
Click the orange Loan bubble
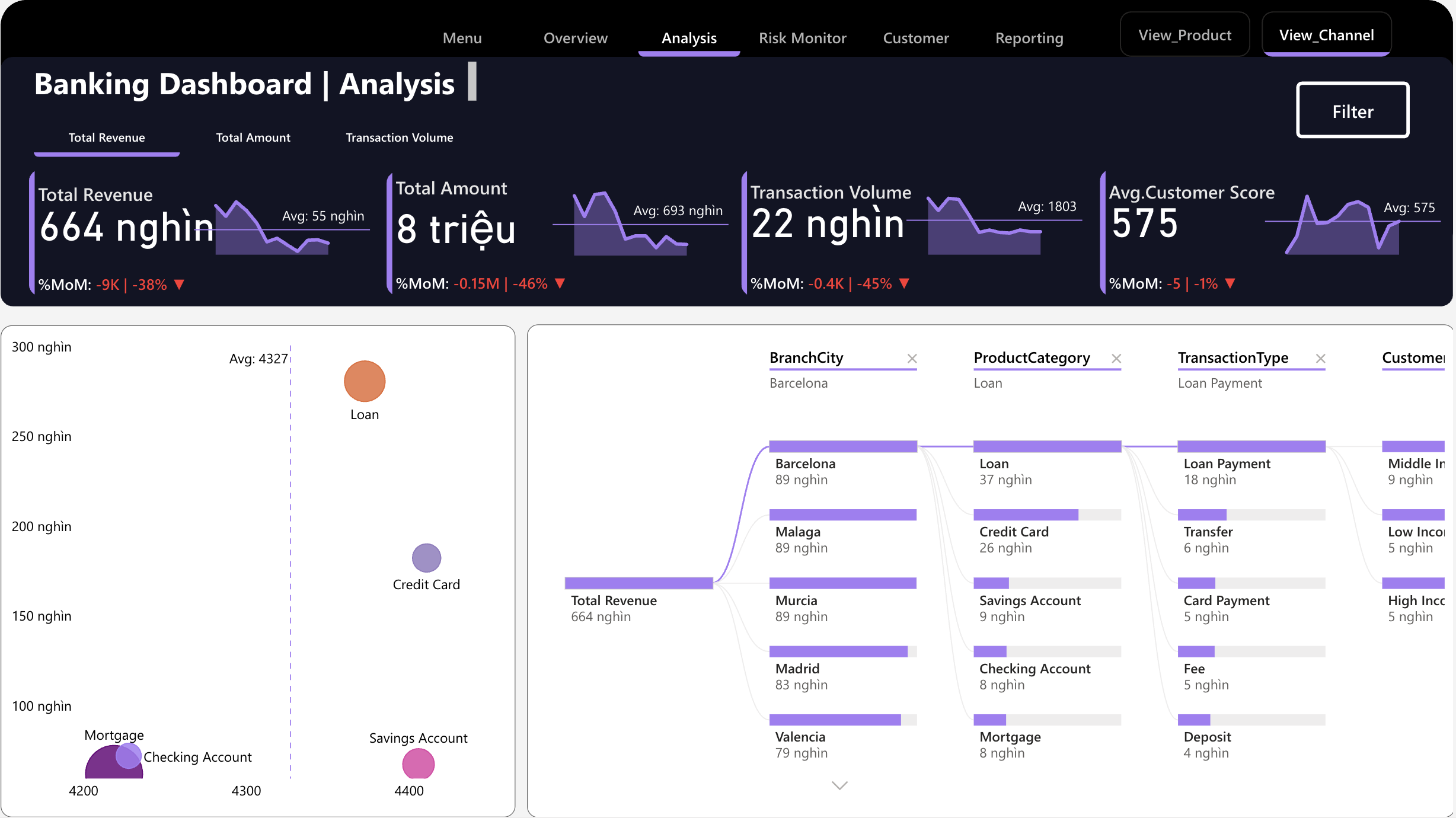click(x=365, y=381)
